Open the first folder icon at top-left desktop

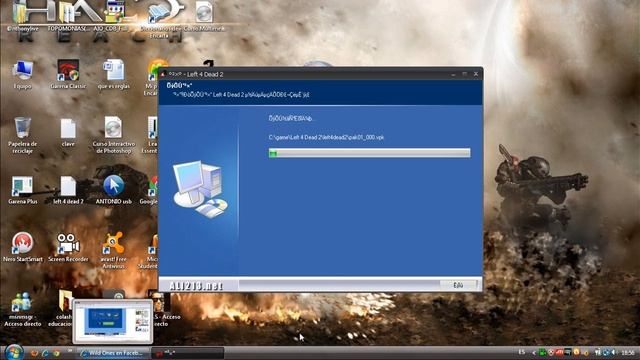tap(22, 16)
